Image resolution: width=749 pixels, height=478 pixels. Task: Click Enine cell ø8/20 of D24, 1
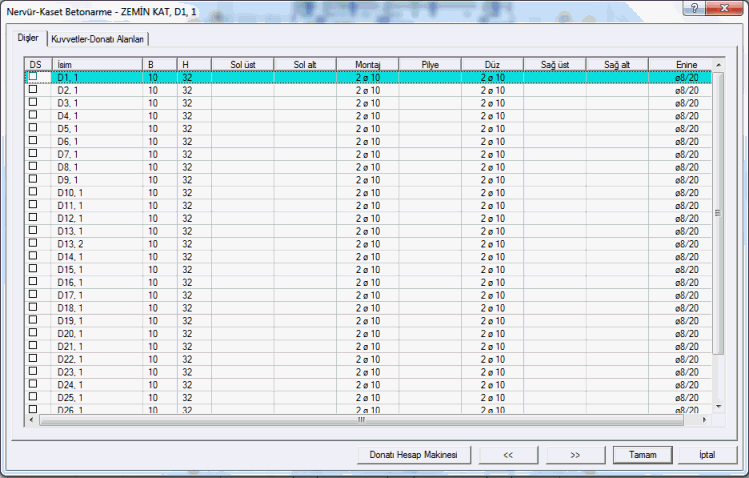pyautogui.click(x=680, y=385)
